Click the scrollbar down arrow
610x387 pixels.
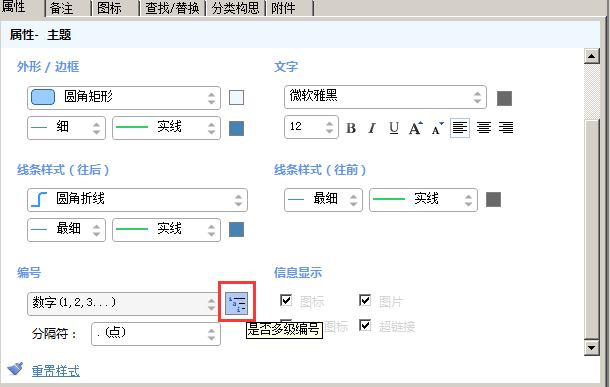591,347
